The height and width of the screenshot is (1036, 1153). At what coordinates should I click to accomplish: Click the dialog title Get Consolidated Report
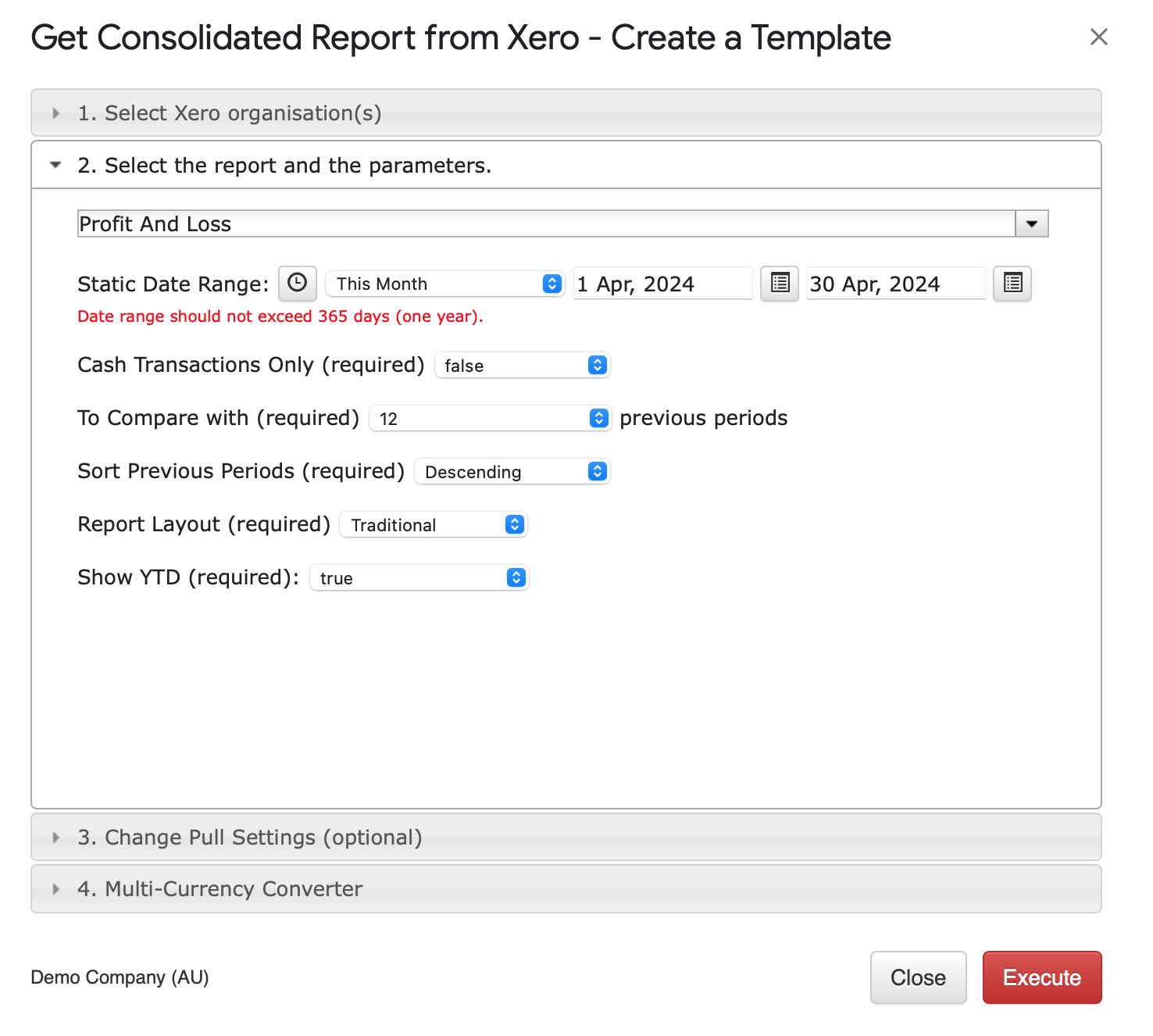[x=461, y=38]
